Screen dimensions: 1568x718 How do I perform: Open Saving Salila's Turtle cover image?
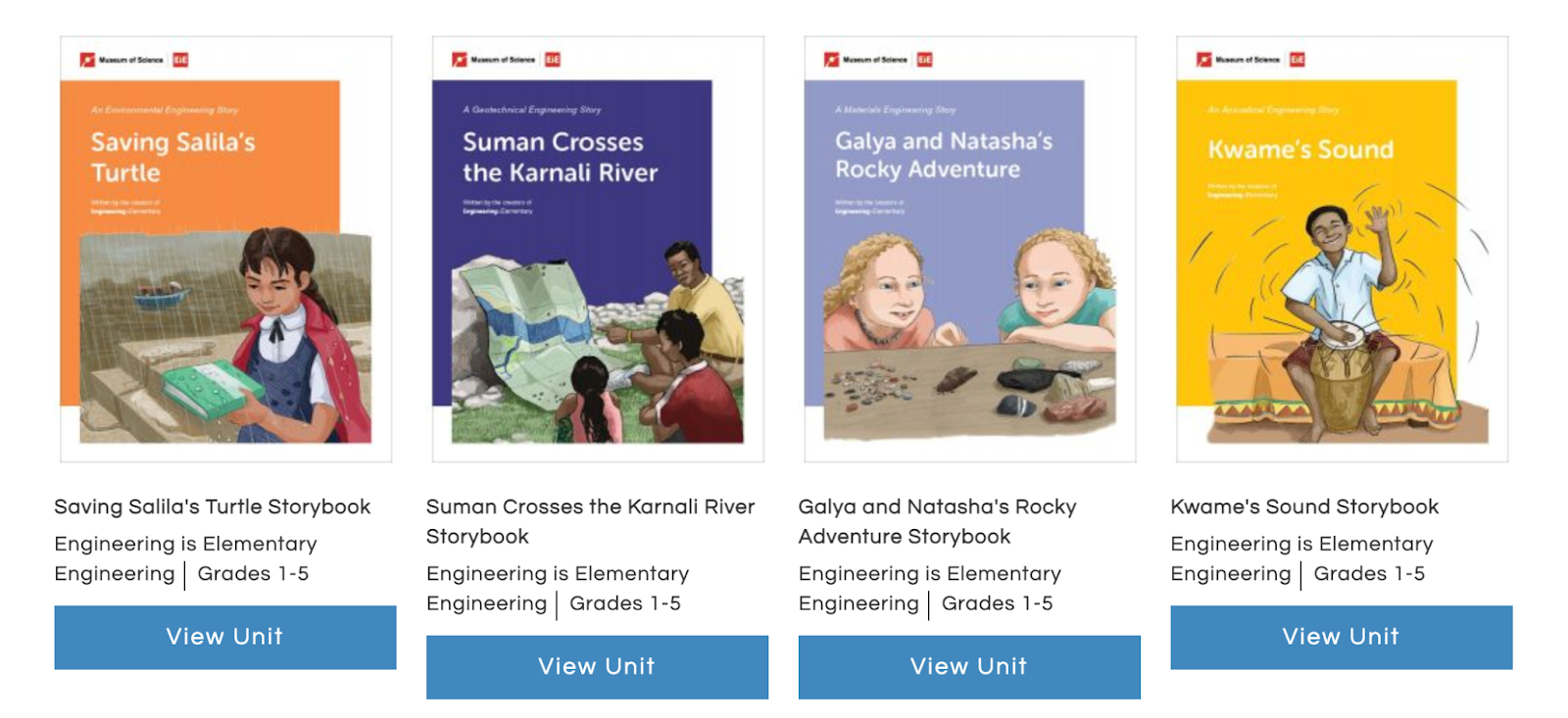(x=226, y=249)
